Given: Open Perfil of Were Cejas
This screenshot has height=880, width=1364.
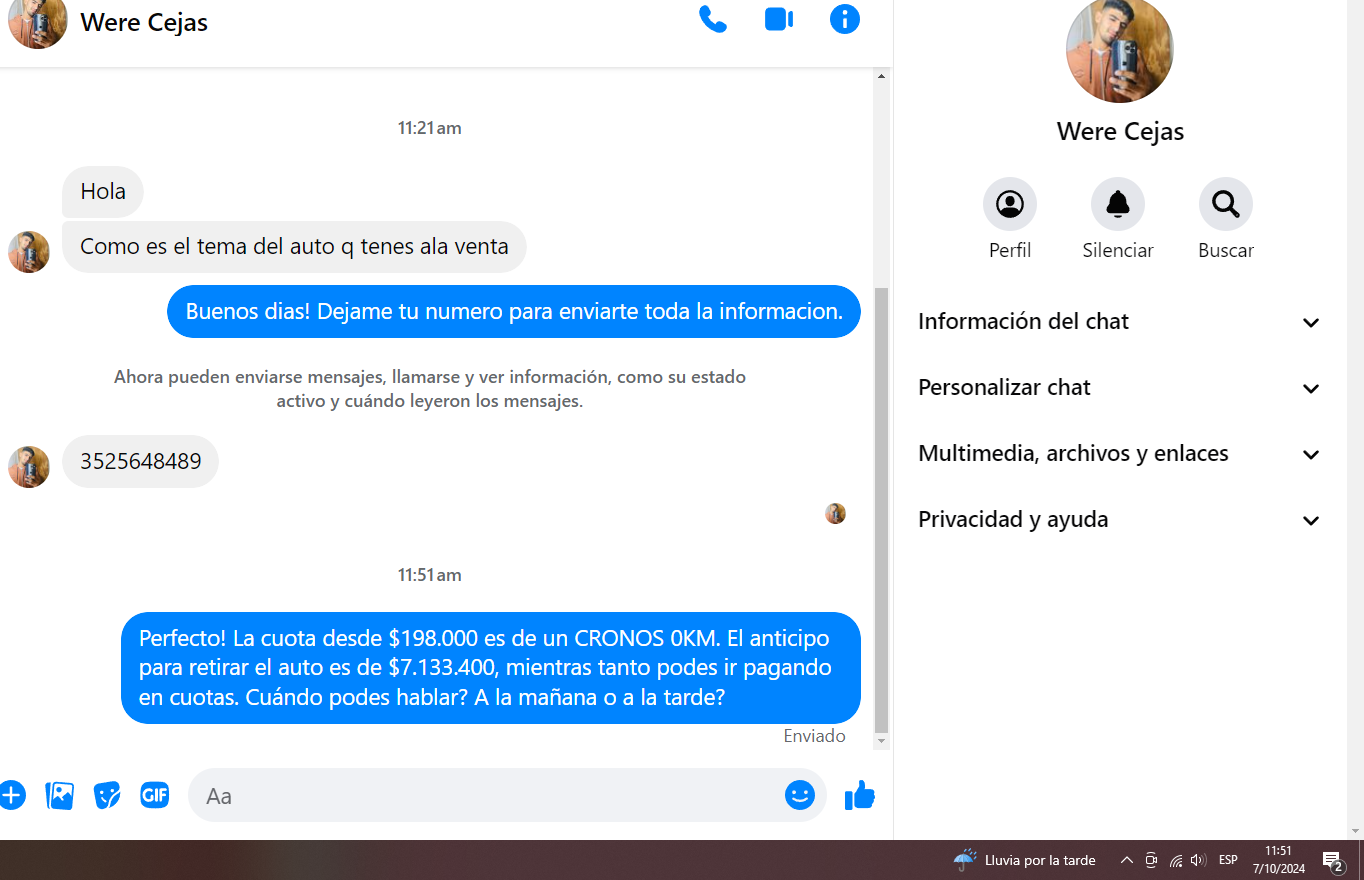Looking at the screenshot, I should [1009, 205].
